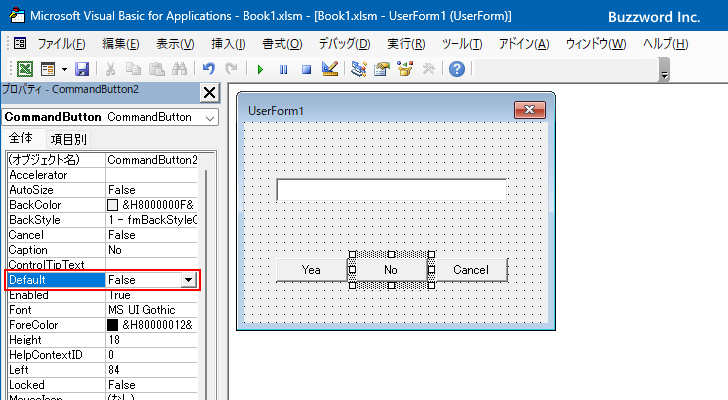This screenshot has height=400, width=728.
Task: Click the Redo arrow icon
Action: click(231, 69)
